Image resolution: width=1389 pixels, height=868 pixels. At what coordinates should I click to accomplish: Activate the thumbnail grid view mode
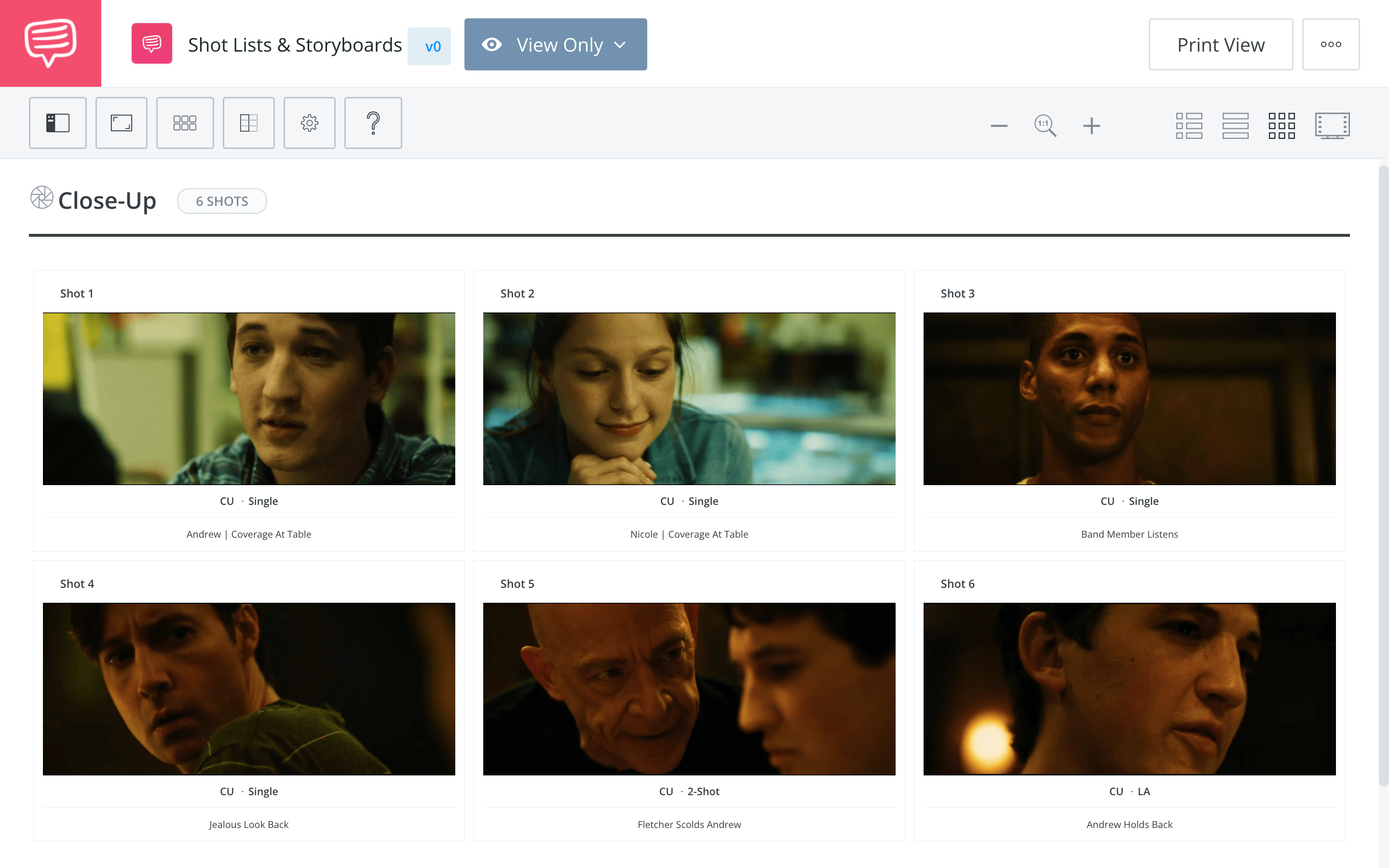tap(1282, 124)
